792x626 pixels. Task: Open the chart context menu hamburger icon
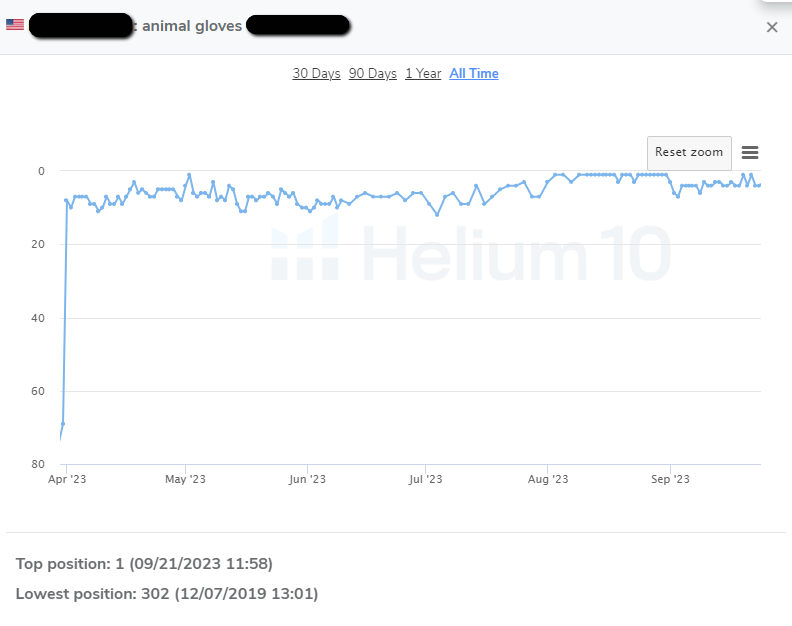[750, 153]
